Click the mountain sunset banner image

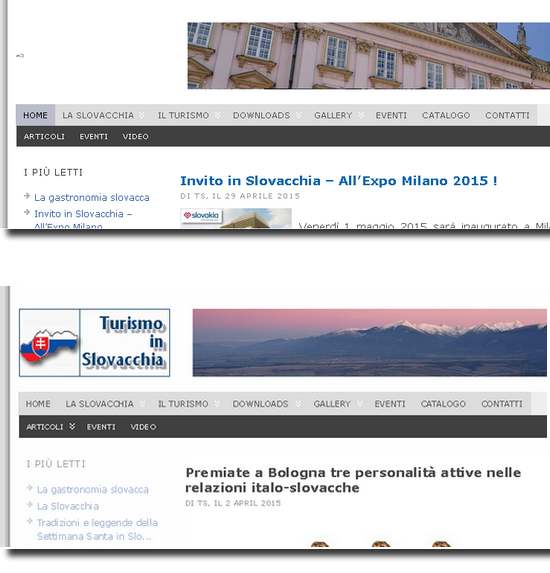[369, 342]
